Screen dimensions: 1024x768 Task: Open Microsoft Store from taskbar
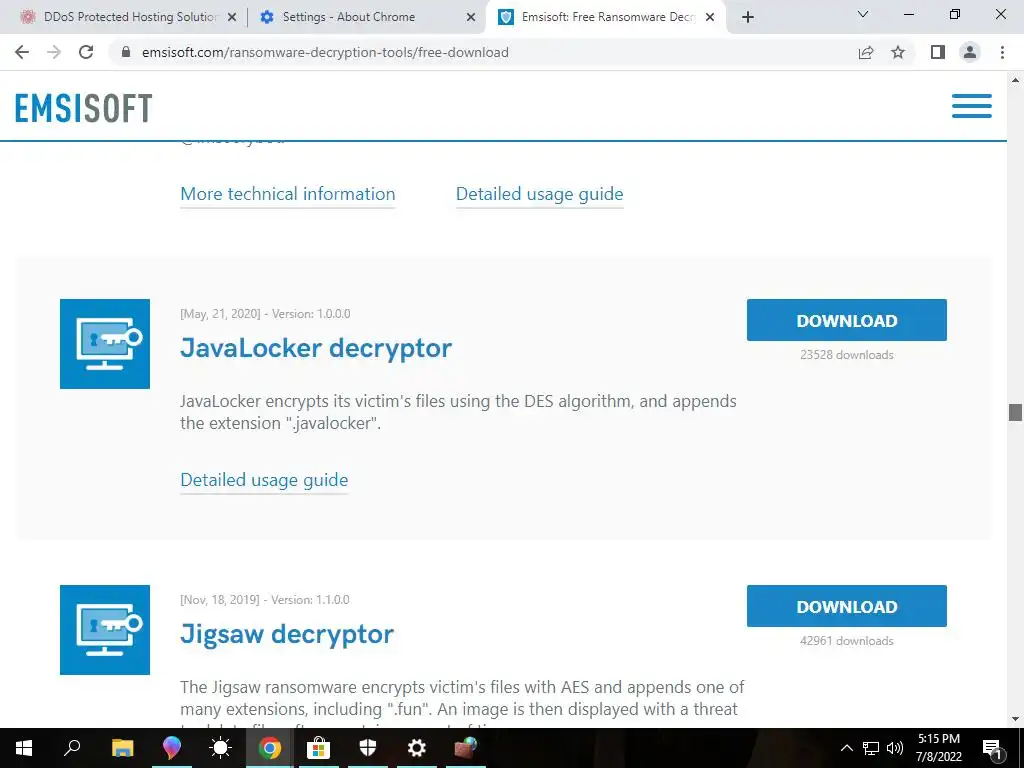(318, 748)
